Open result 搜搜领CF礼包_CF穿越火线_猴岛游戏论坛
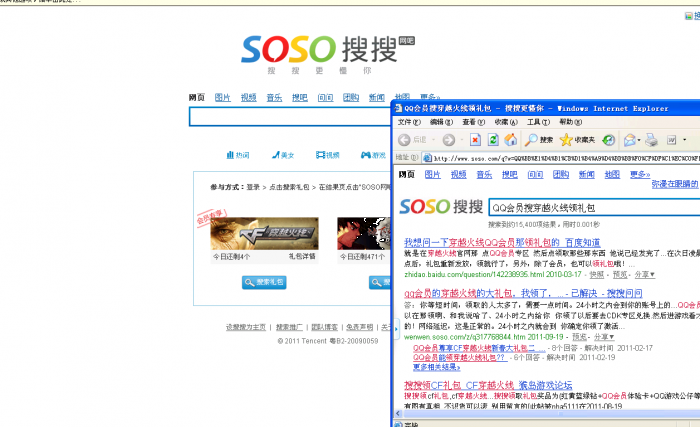This screenshot has width=700, height=427. [488, 385]
